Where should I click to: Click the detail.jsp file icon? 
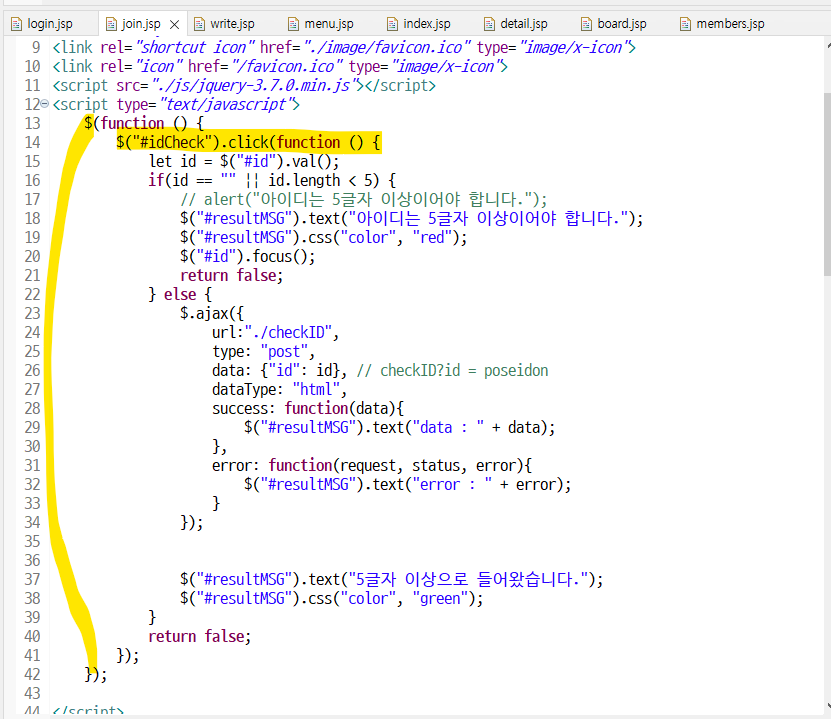click(x=490, y=24)
